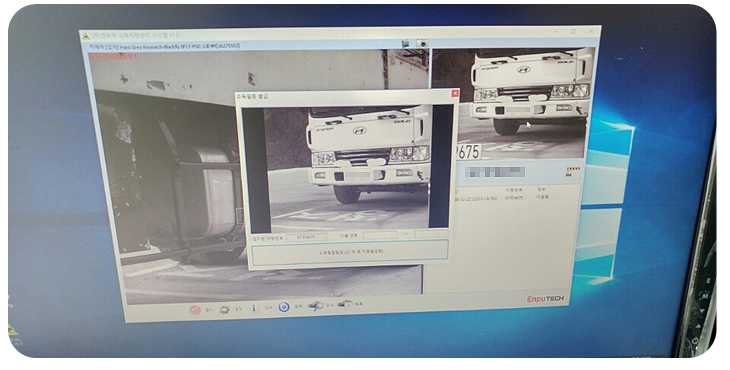Click the truck image inside the popup
Viewport: 730px width, 370px height.
[x=347, y=168]
